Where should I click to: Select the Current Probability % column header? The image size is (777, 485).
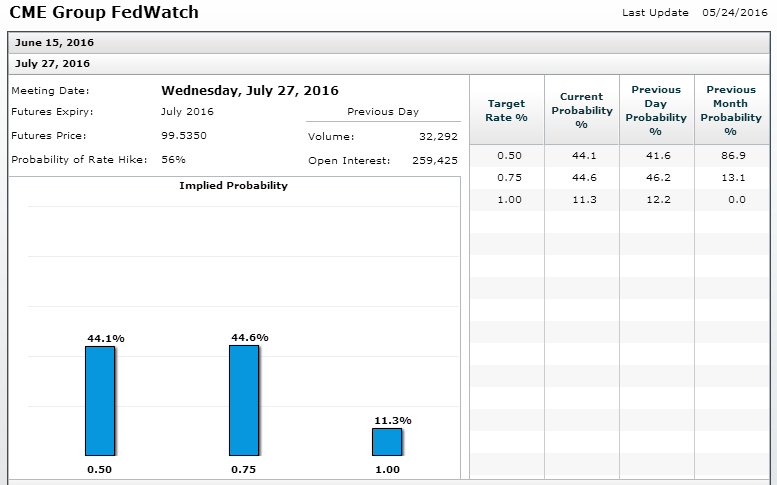[x=582, y=110]
